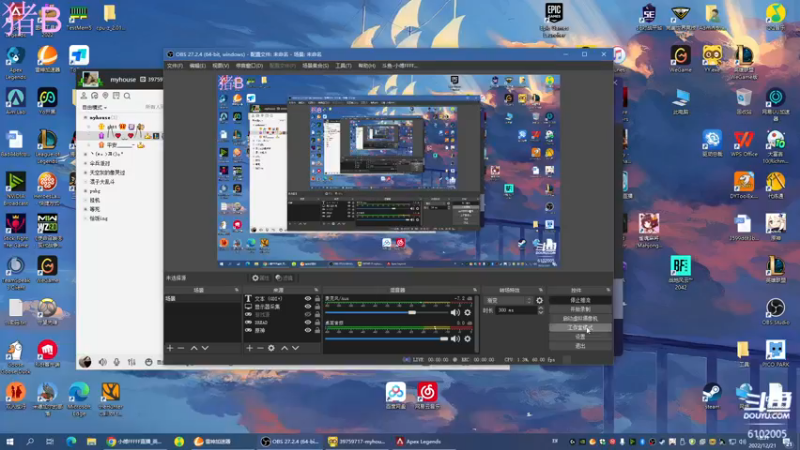Image resolution: width=800 pixels, height=450 pixels.
Task: Open the 编辑(E) menu in OBS
Action: pyautogui.click(x=197, y=66)
